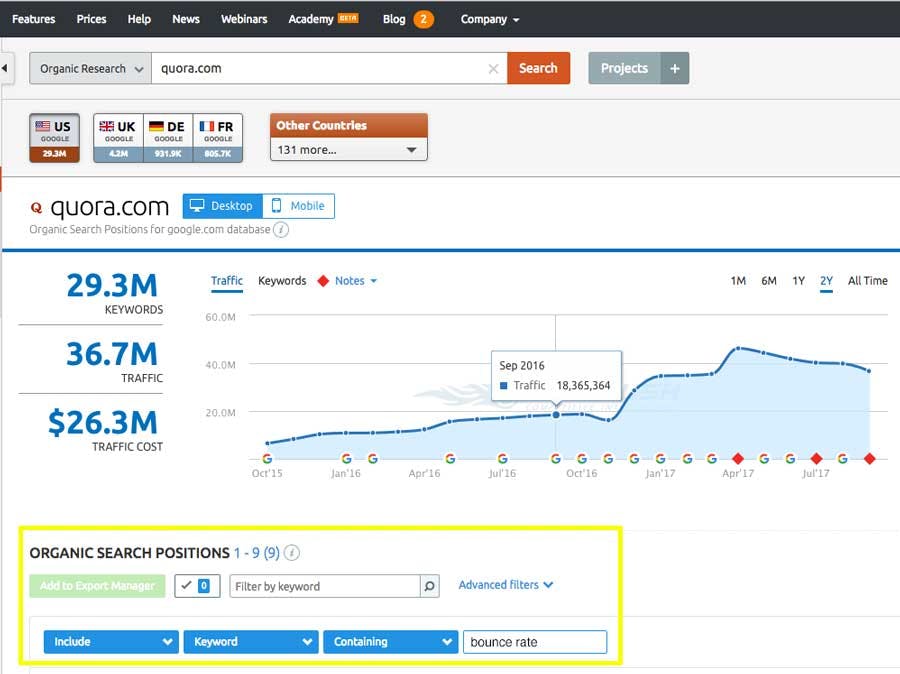Click the 36.7M traffic figure
The image size is (900, 674).
pyautogui.click(x=112, y=354)
